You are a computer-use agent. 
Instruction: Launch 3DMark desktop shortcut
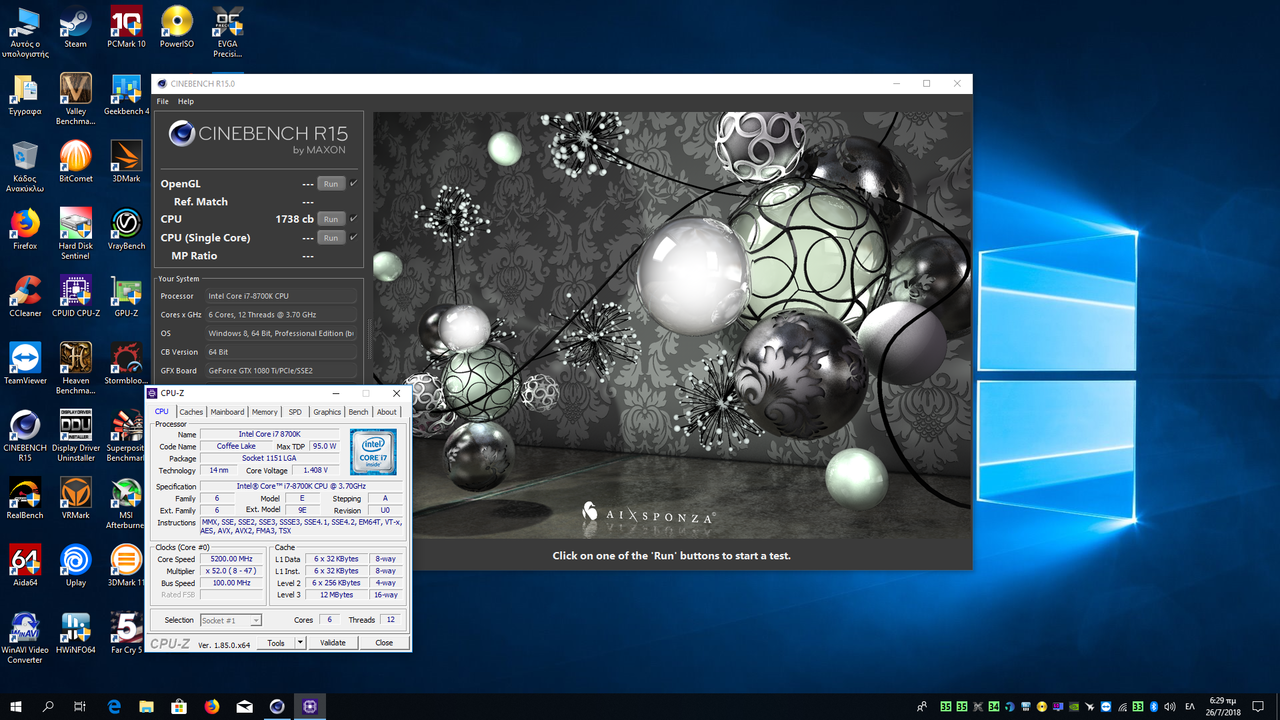(x=126, y=161)
